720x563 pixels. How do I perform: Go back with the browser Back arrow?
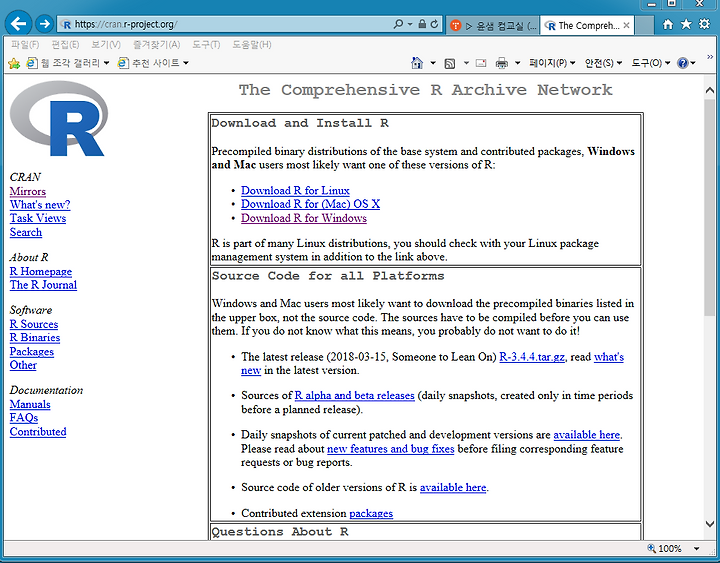[x=18, y=23]
